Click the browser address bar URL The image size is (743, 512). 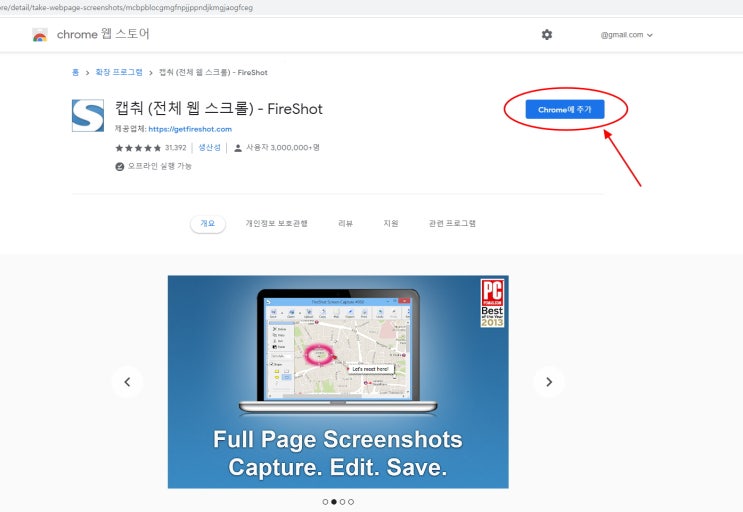point(127,8)
